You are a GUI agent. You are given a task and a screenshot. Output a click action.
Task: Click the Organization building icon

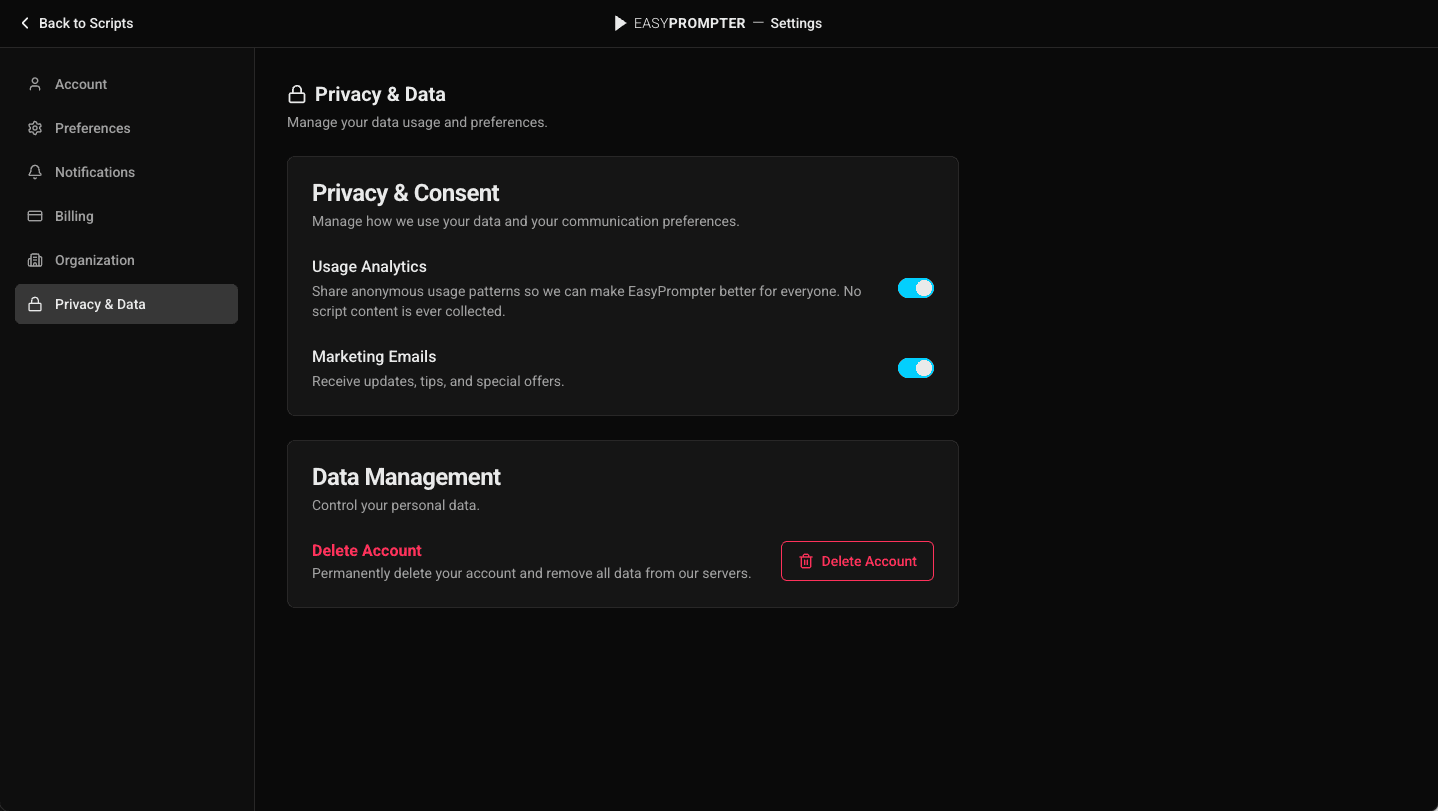35,260
